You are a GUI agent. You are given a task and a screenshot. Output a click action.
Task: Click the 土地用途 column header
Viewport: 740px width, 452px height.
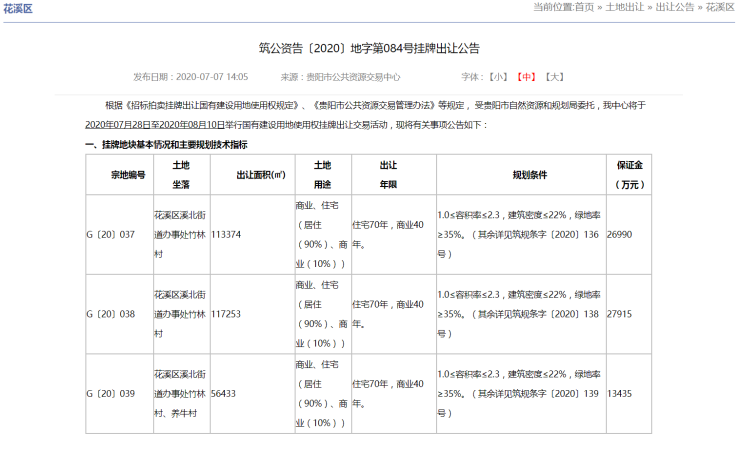pos(323,175)
